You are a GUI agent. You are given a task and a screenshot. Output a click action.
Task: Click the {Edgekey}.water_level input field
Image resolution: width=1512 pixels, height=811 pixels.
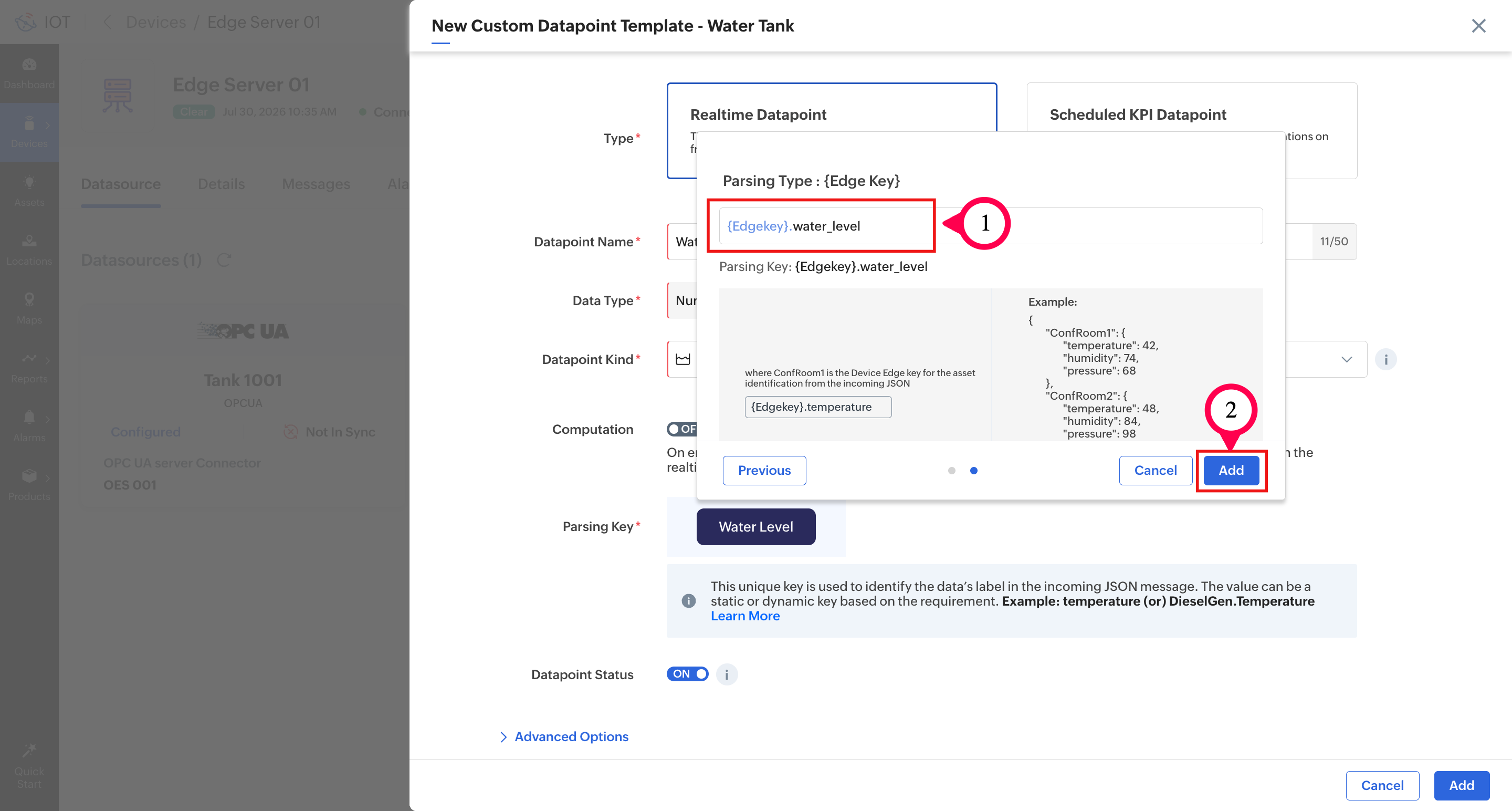click(x=991, y=226)
